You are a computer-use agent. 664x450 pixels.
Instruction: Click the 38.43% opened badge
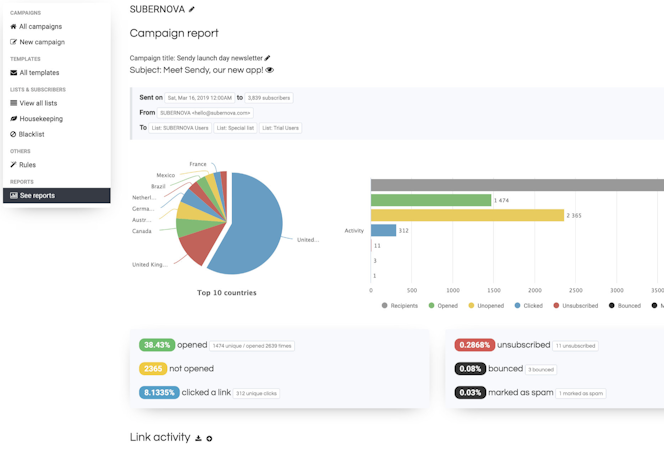[x=157, y=345]
